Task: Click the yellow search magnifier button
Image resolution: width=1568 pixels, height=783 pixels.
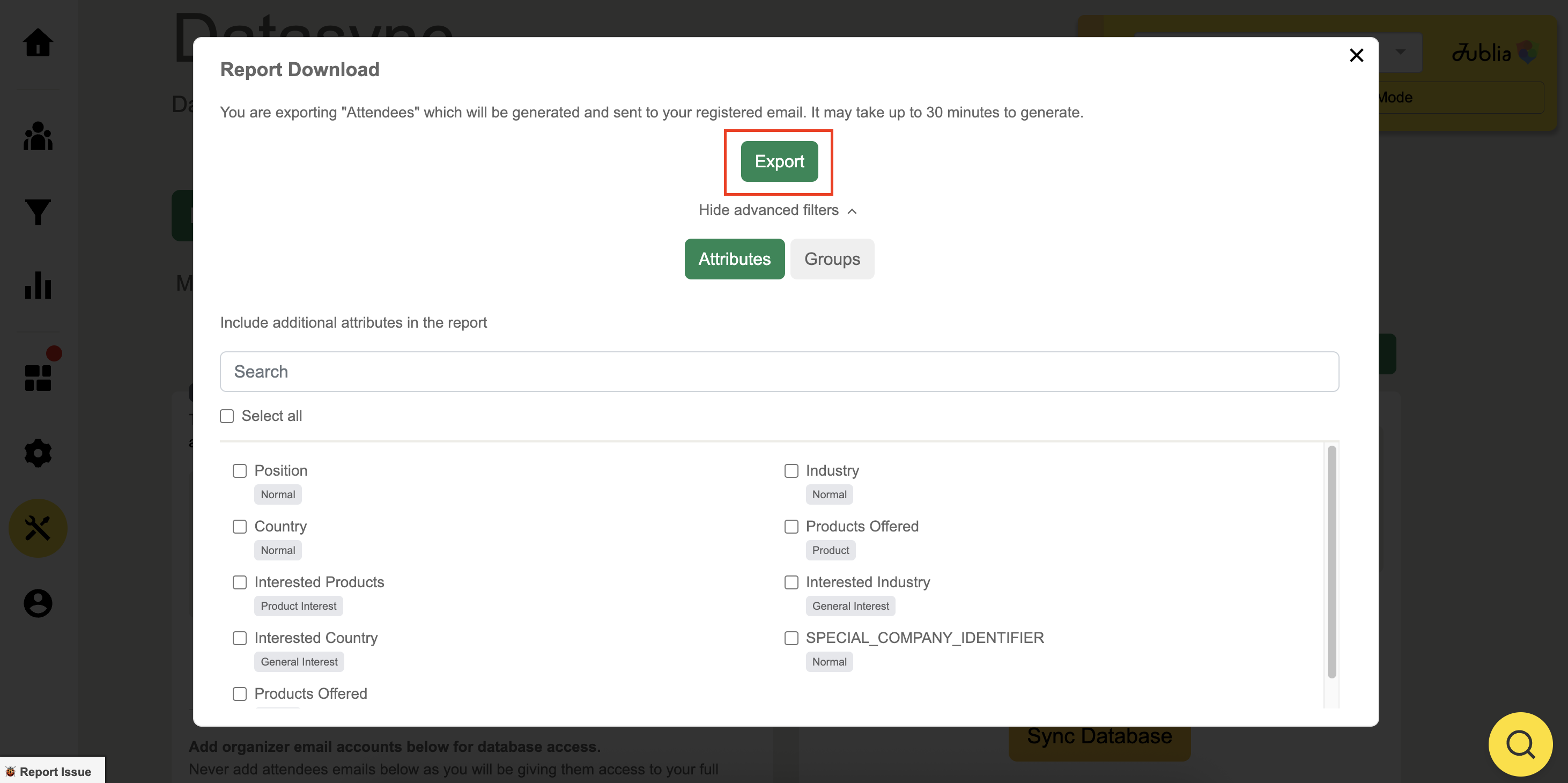Action: coord(1520,743)
